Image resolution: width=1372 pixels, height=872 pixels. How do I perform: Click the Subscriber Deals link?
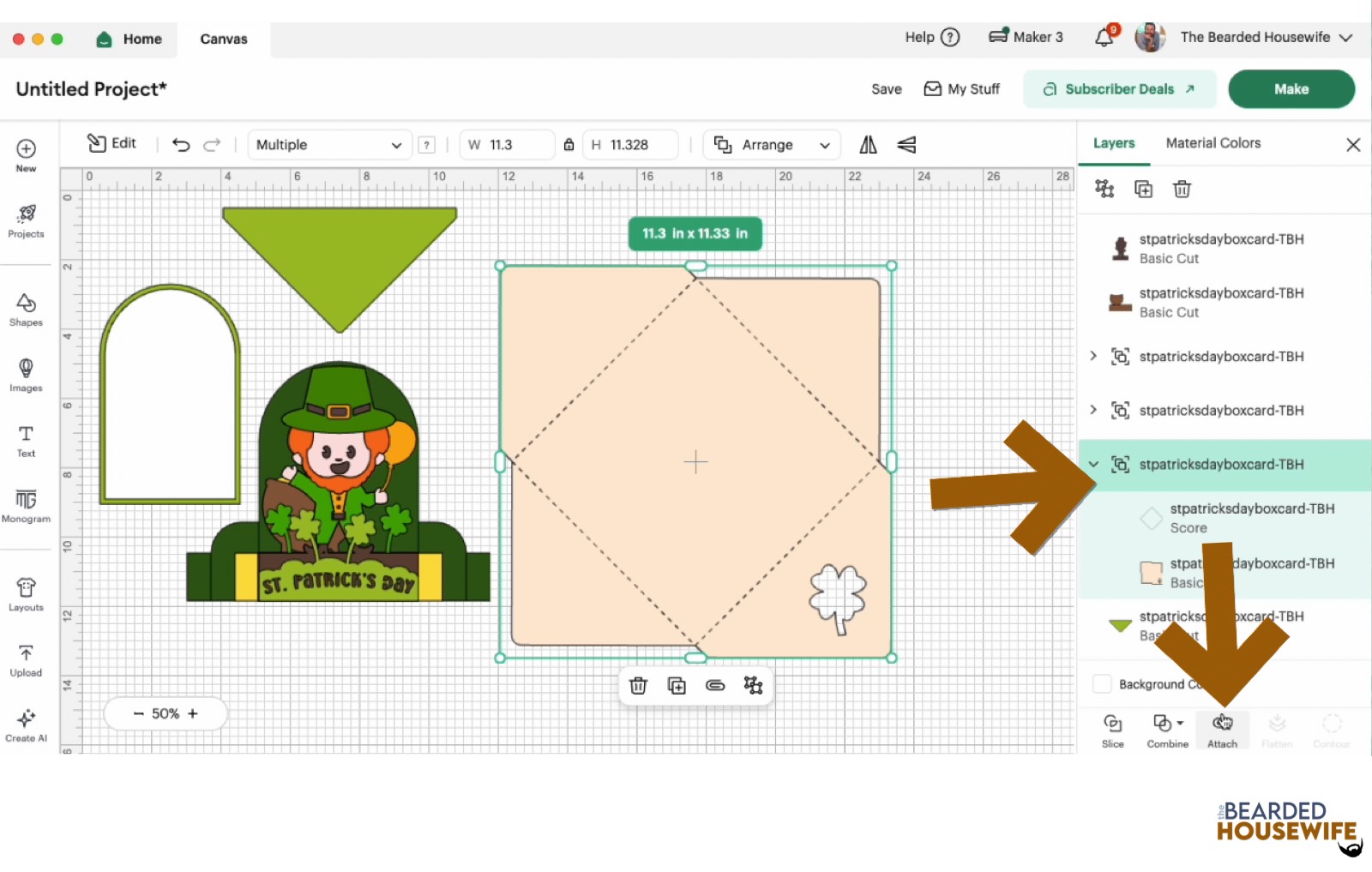pyautogui.click(x=1119, y=89)
